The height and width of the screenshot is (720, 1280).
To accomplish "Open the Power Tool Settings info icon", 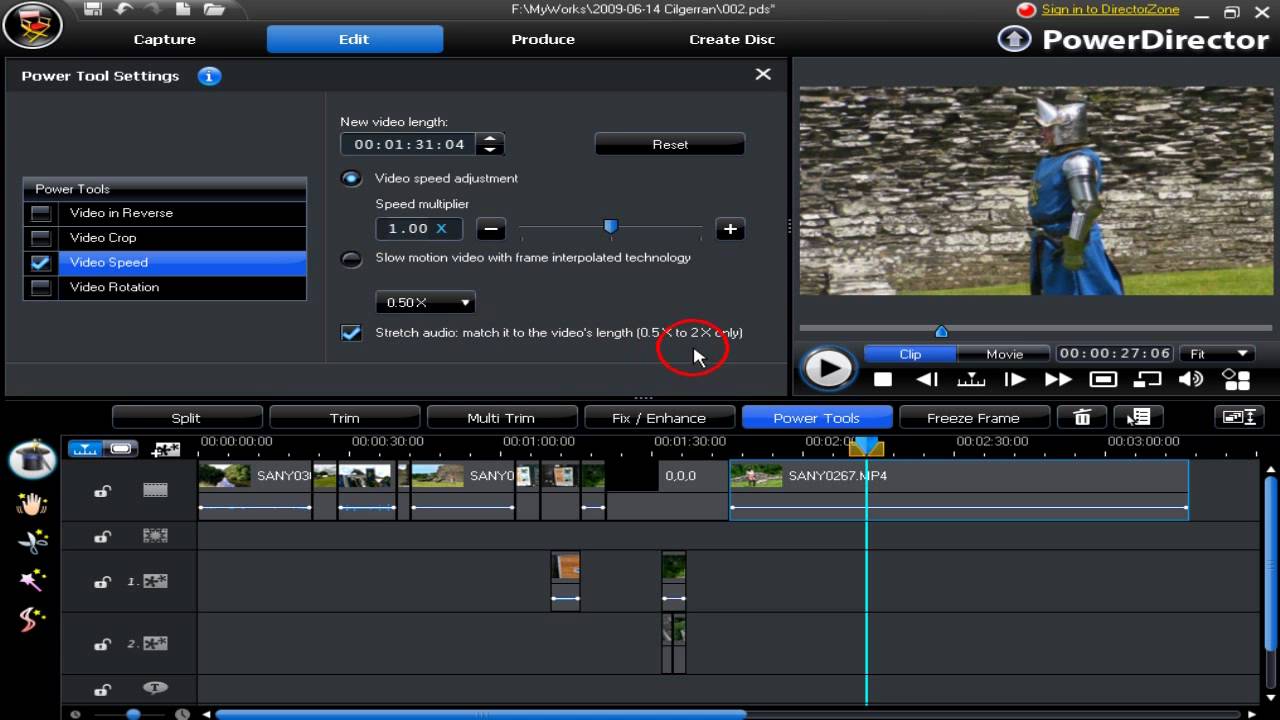I will point(209,76).
